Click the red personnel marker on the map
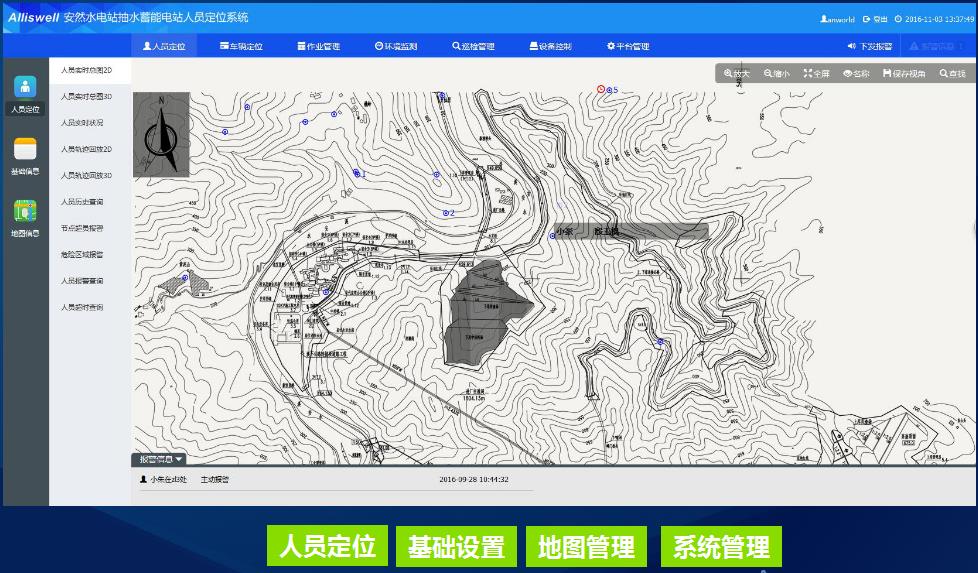 tap(601, 89)
